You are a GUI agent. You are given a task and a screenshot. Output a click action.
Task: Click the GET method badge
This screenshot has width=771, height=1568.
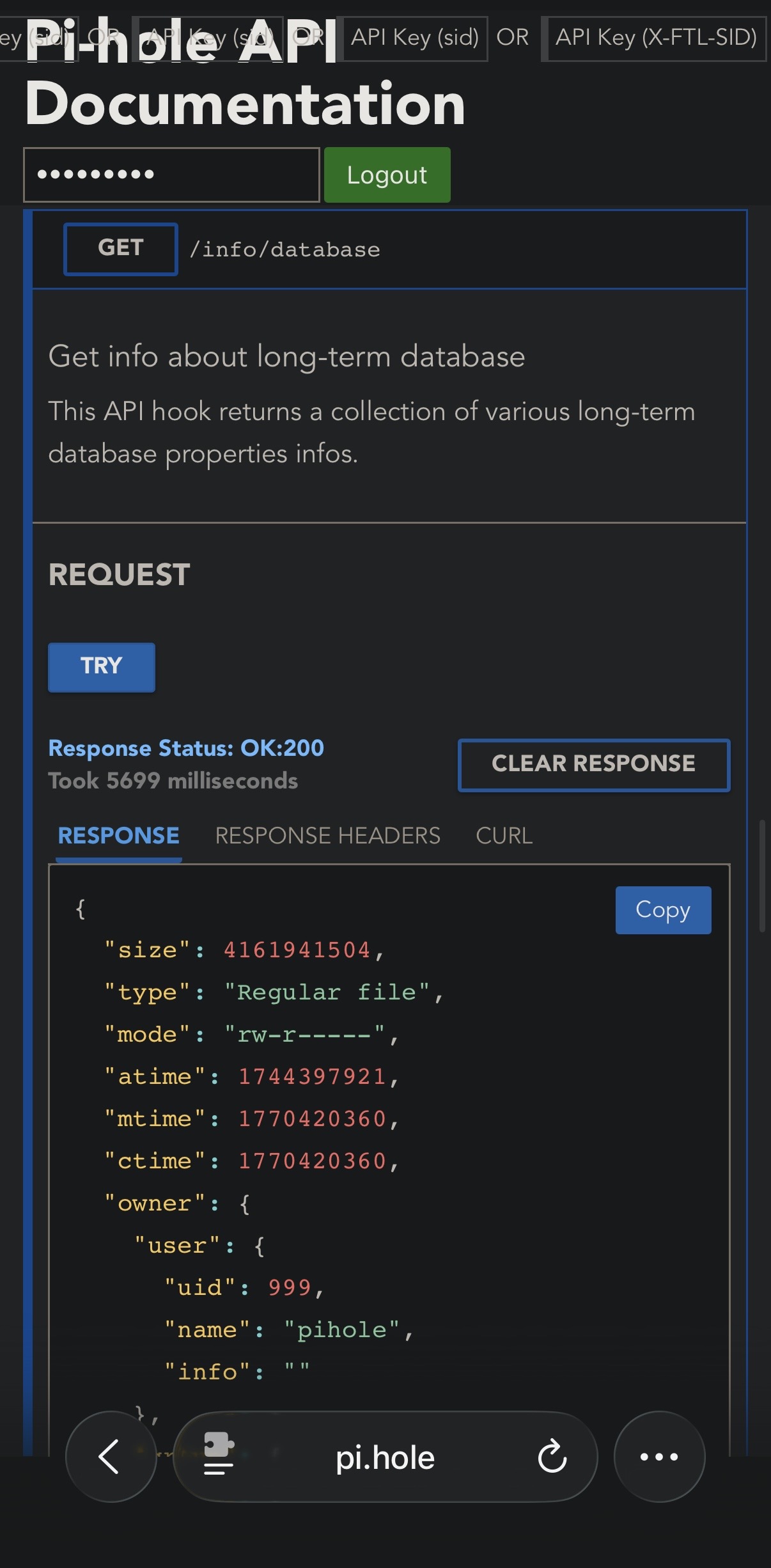click(x=120, y=249)
